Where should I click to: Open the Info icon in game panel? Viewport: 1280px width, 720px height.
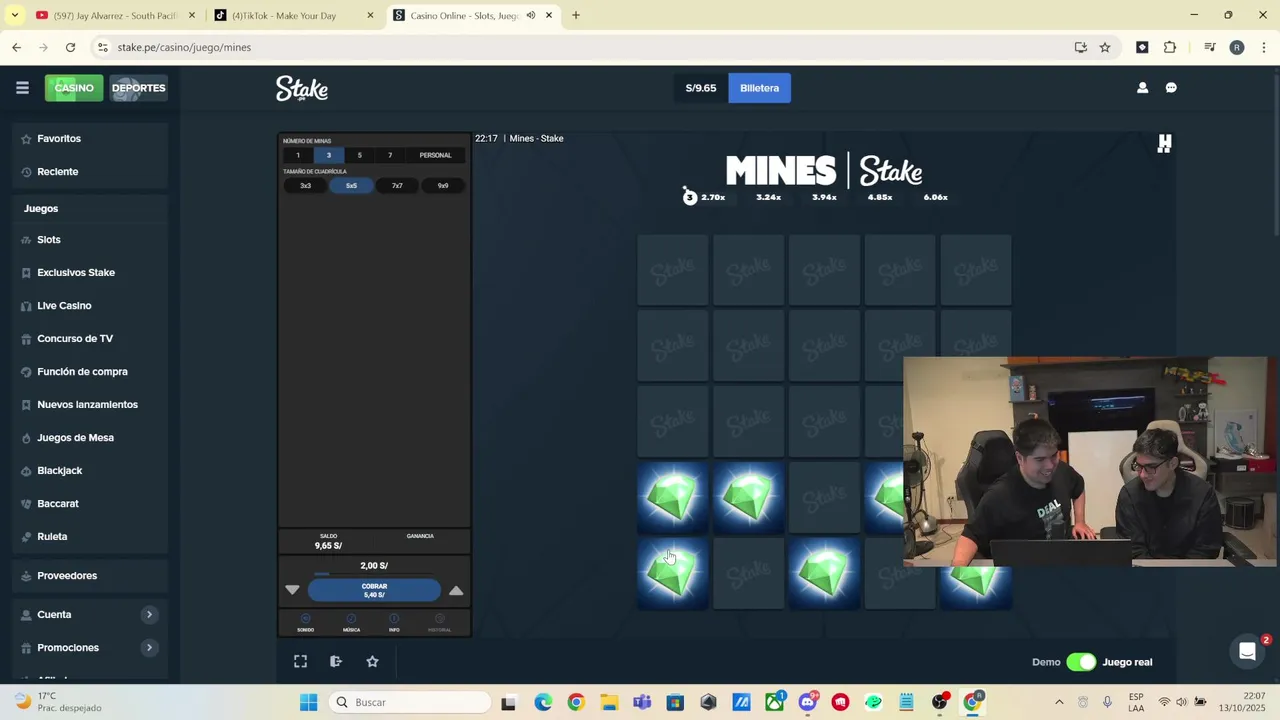coord(394,623)
